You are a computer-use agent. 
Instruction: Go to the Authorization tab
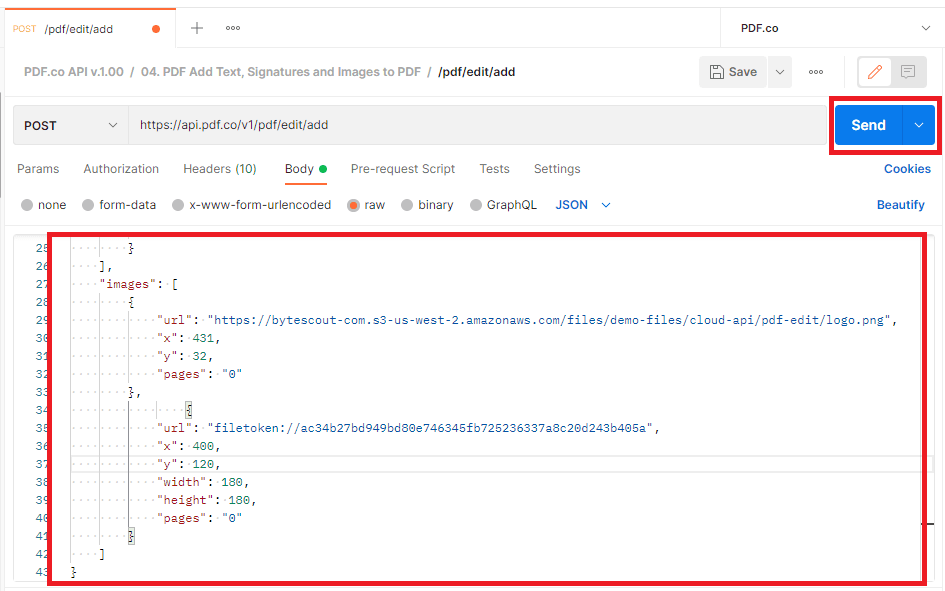(x=121, y=168)
